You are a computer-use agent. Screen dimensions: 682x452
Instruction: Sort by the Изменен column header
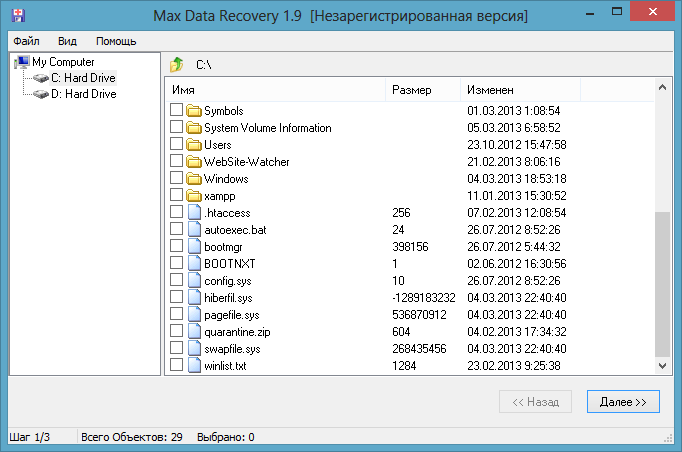click(521, 90)
